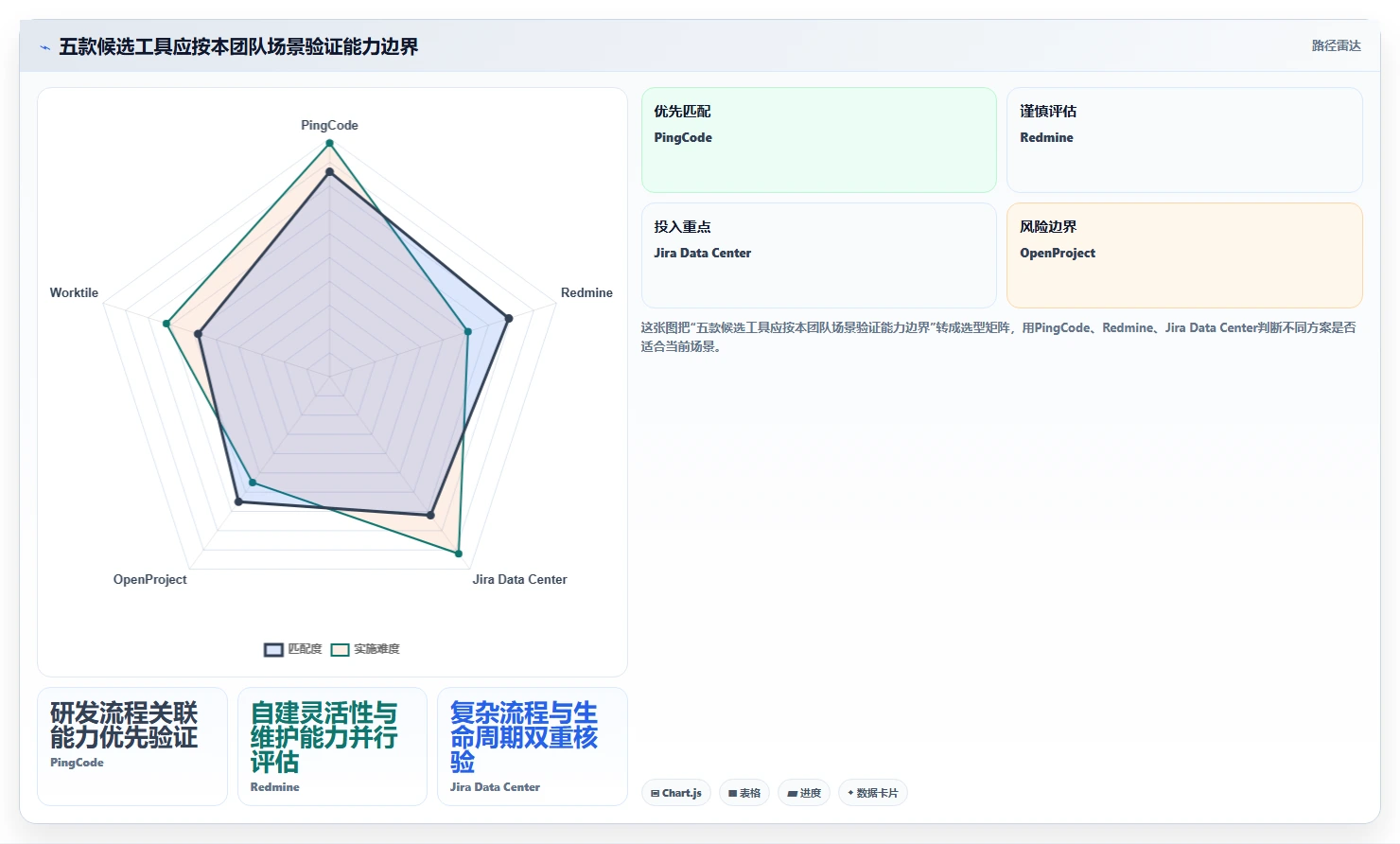Select the Chart.js tag
The image size is (1400, 844).
pyautogui.click(x=676, y=793)
